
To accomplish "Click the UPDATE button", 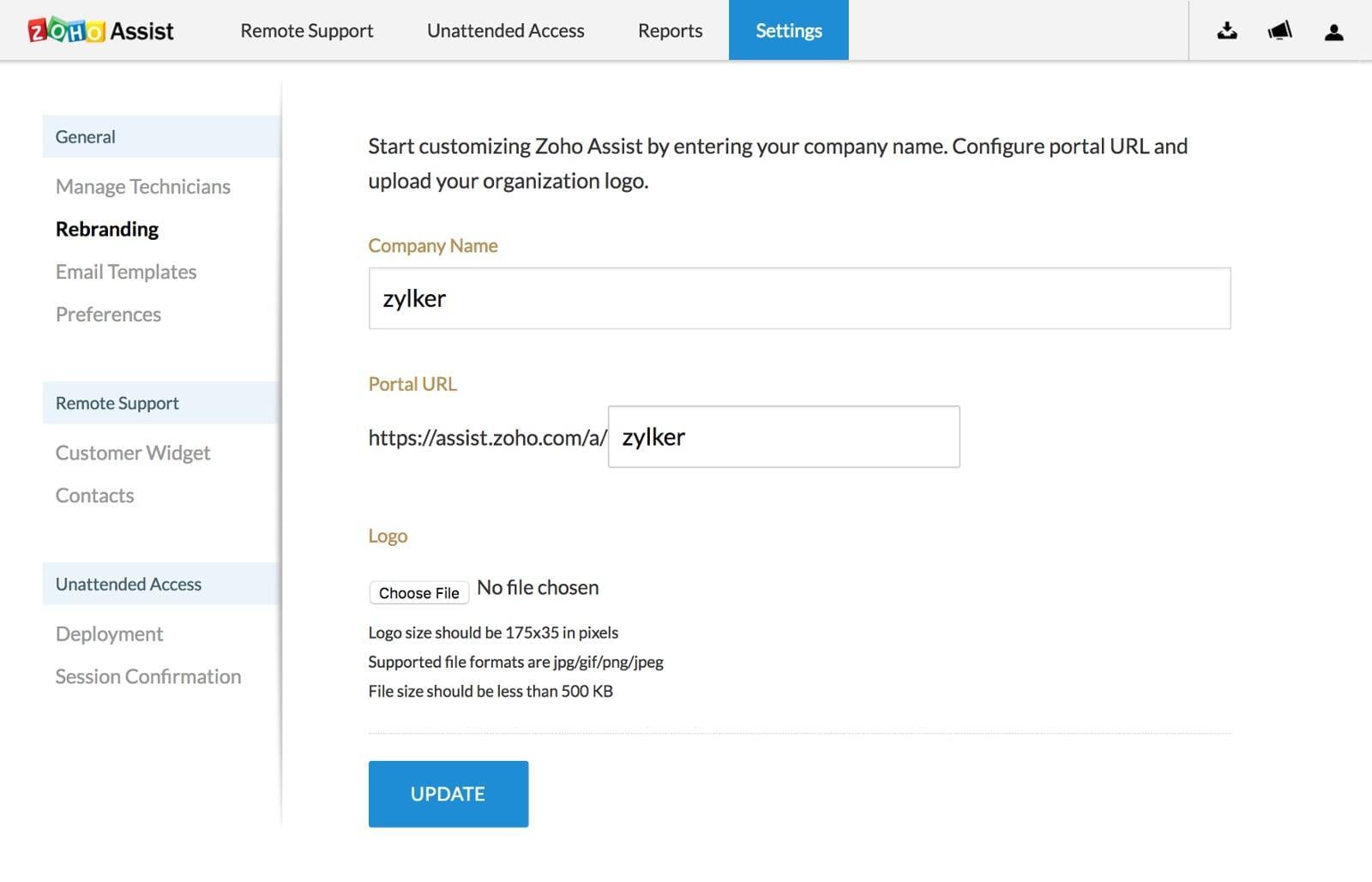I will [448, 794].
